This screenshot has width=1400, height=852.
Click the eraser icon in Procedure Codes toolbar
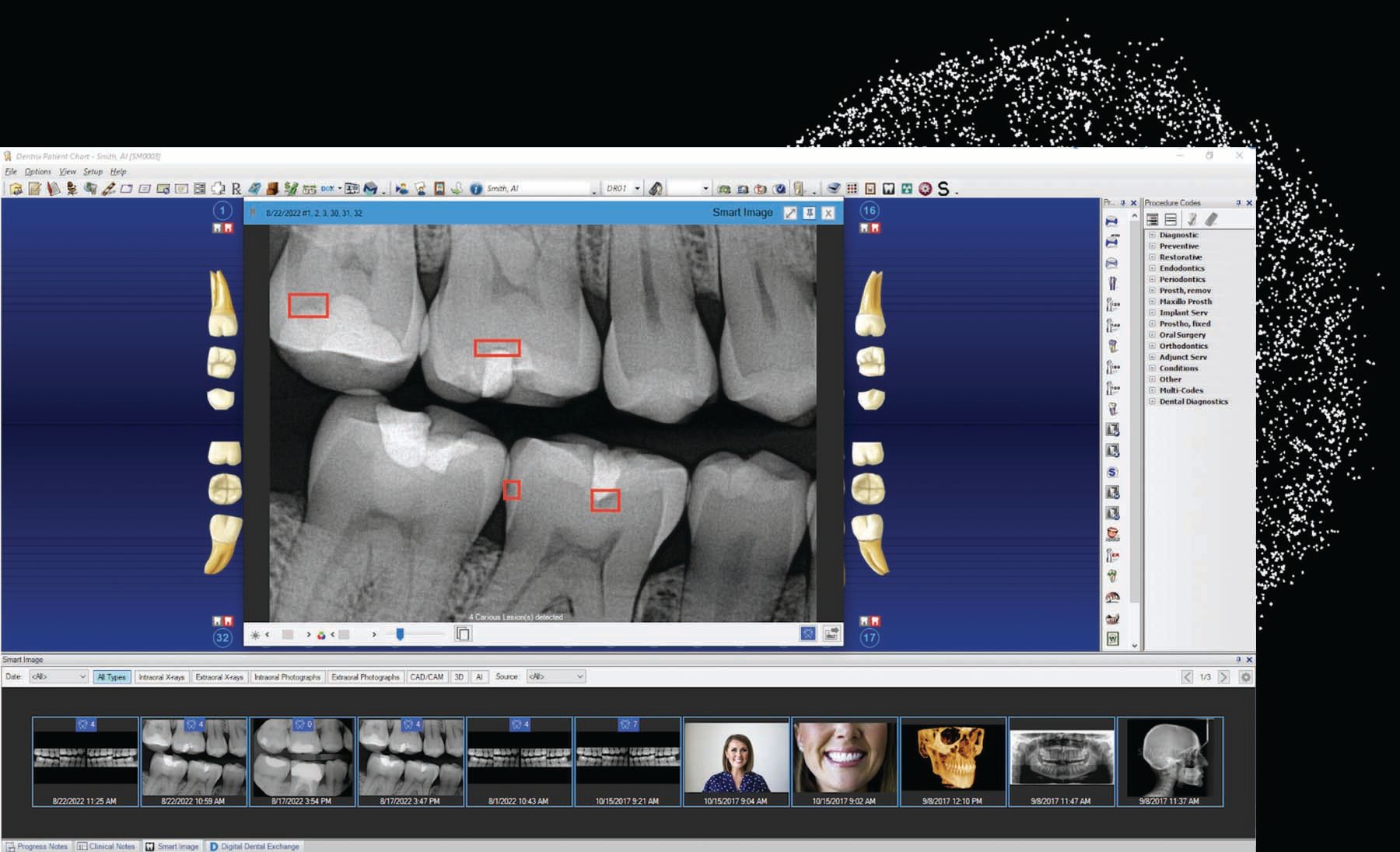pyautogui.click(x=1211, y=219)
